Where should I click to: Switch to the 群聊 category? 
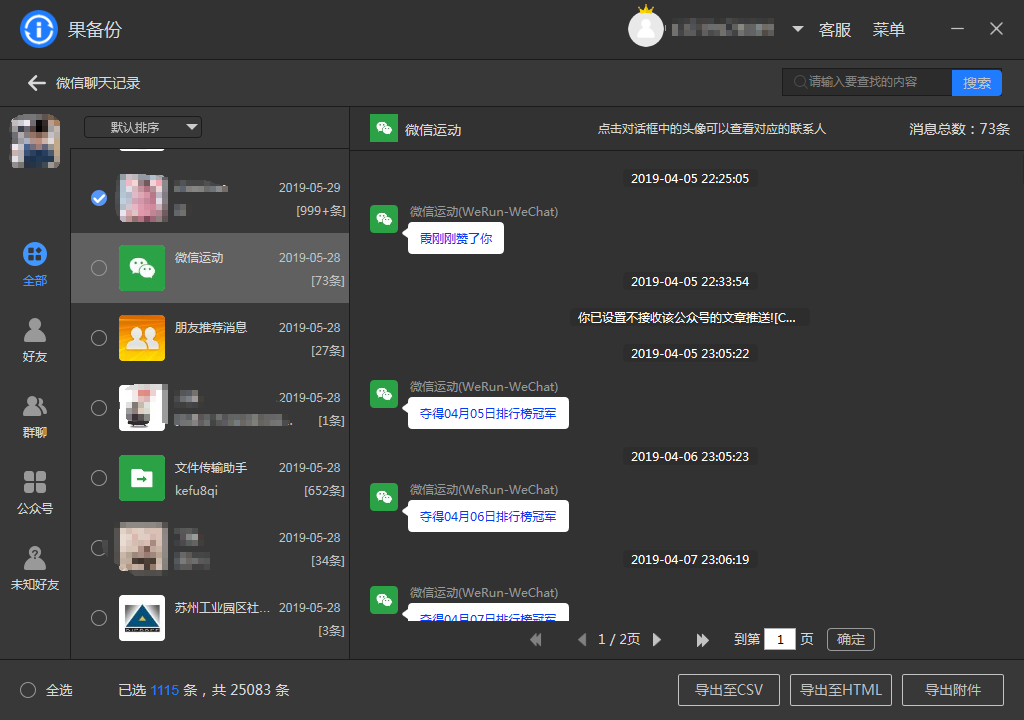point(35,416)
